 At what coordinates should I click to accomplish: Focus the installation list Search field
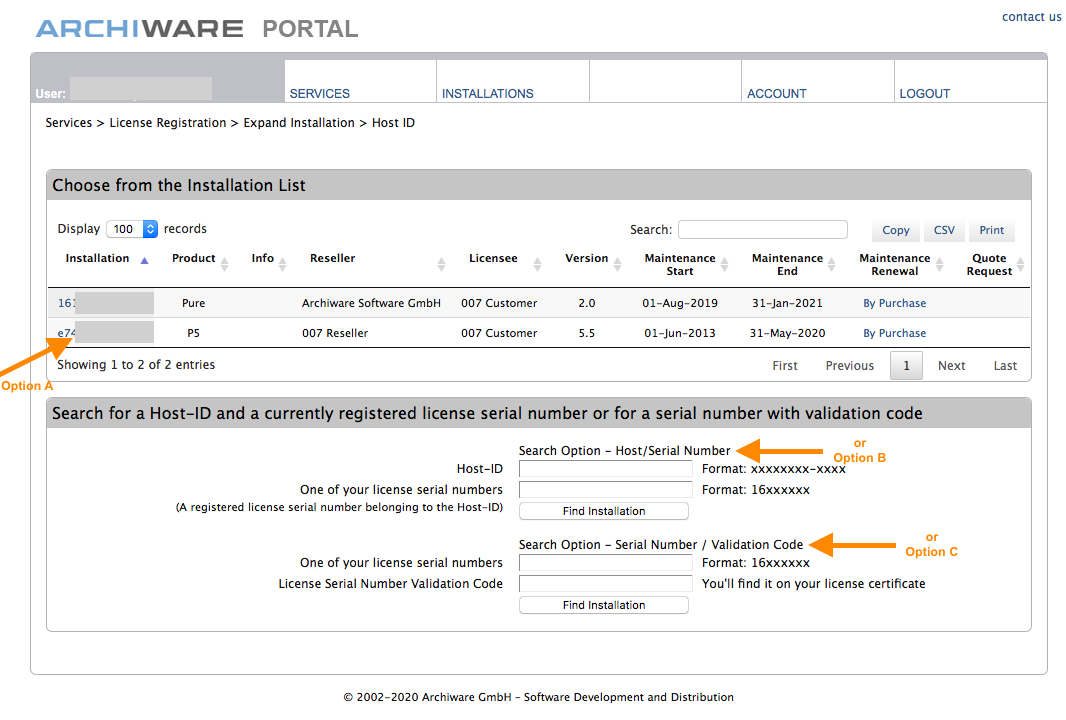click(x=763, y=229)
